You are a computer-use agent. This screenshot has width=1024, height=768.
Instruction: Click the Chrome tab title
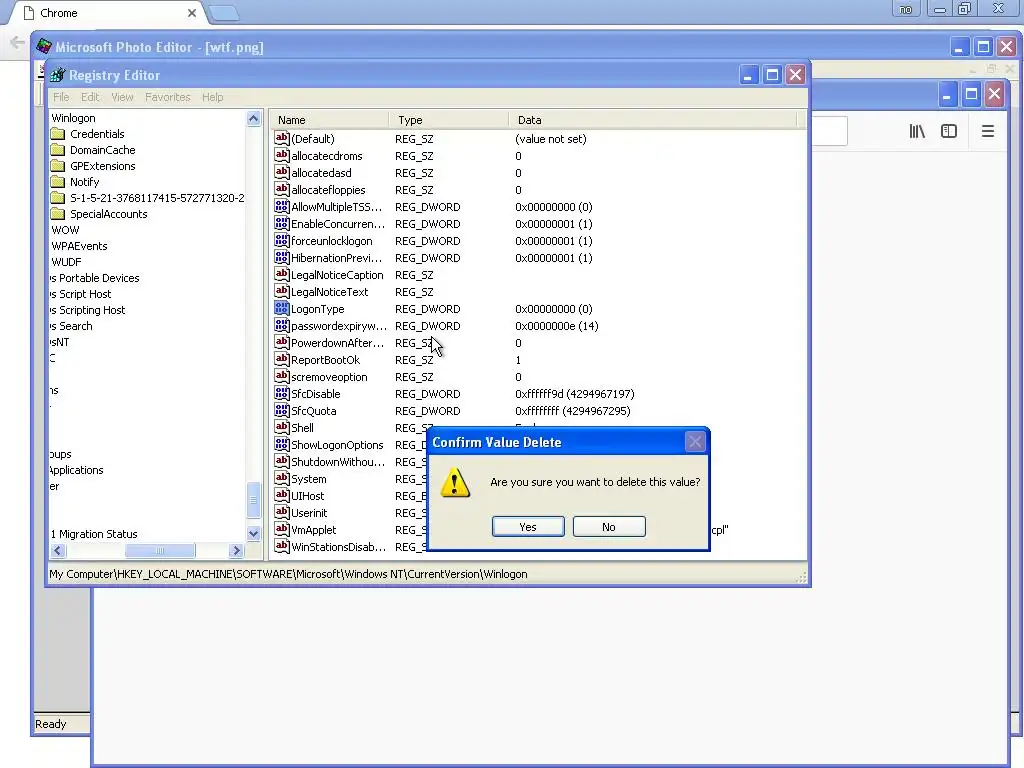click(59, 13)
